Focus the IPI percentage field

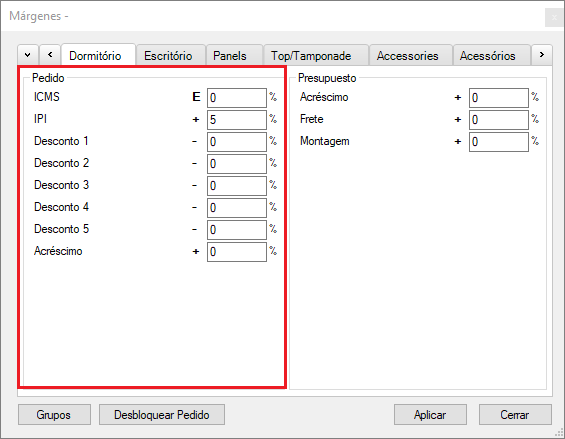pyautogui.click(x=237, y=120)
